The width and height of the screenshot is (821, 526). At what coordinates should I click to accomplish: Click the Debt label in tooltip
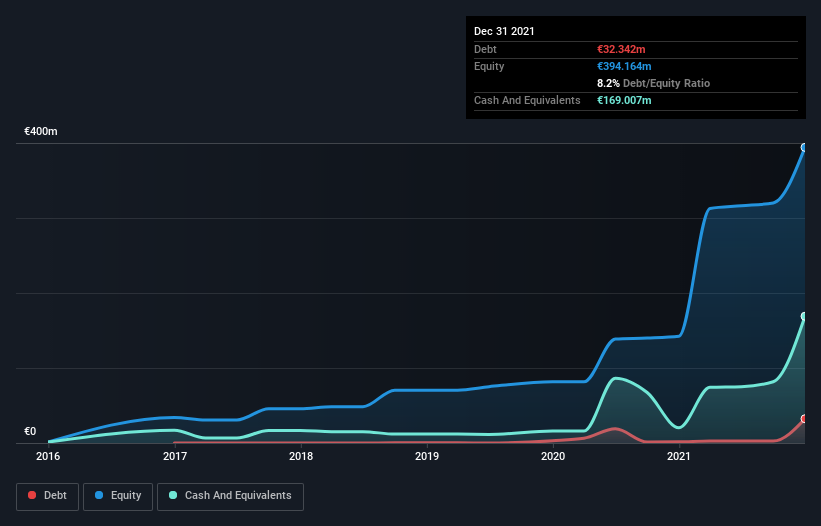coord(485,49)
